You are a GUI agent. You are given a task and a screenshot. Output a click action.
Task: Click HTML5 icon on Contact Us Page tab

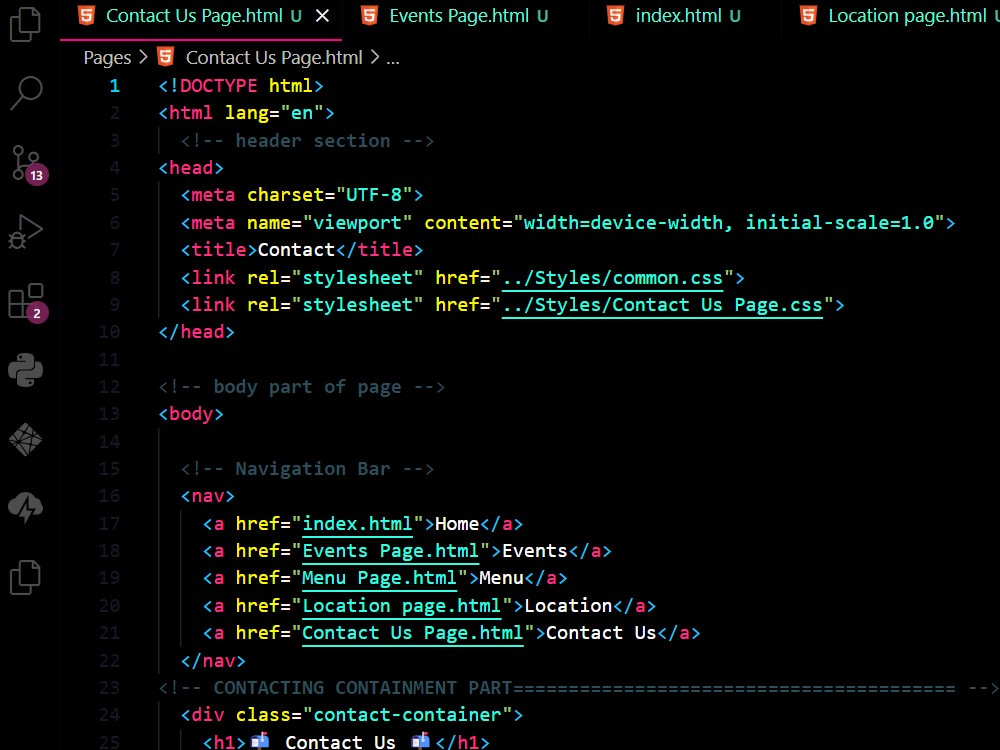(x=86, y=15)
